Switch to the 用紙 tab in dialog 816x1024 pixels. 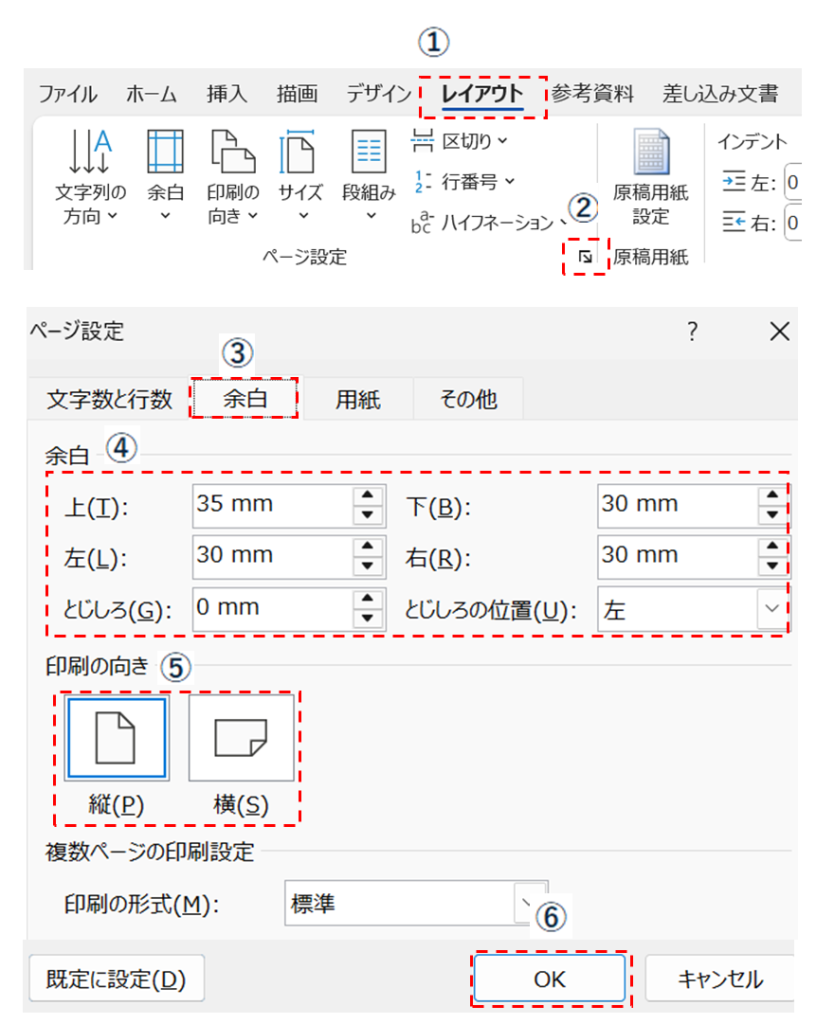pyautogui.click(x=358, y=400)
